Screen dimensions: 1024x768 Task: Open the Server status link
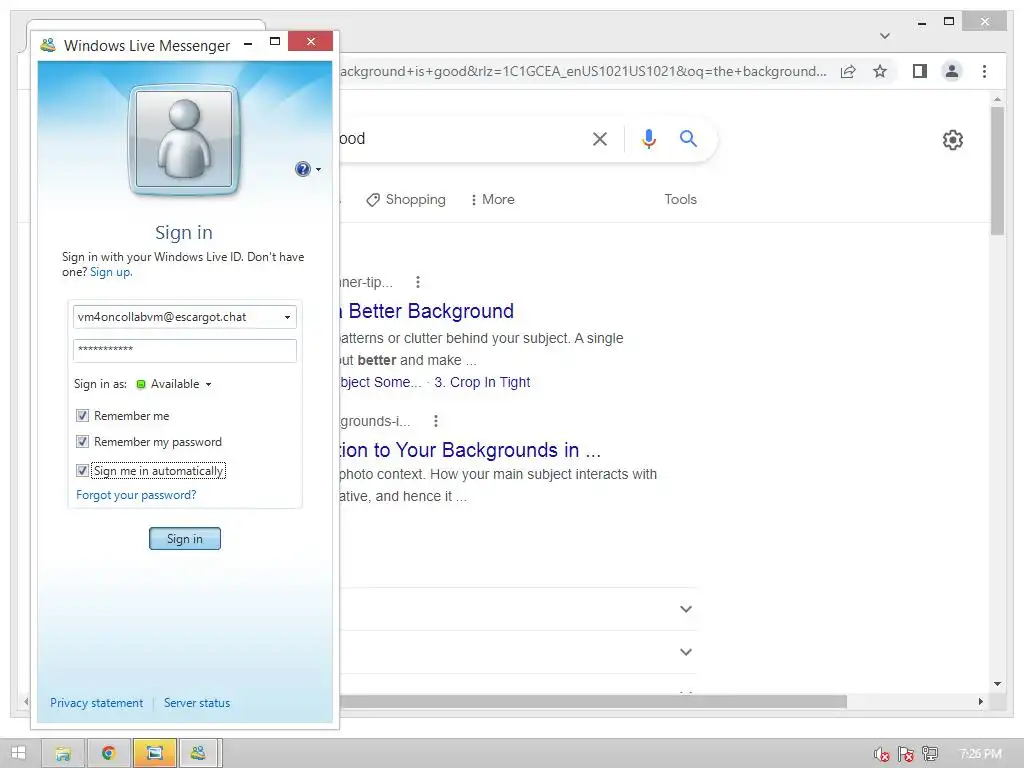(x=197, y=703)
